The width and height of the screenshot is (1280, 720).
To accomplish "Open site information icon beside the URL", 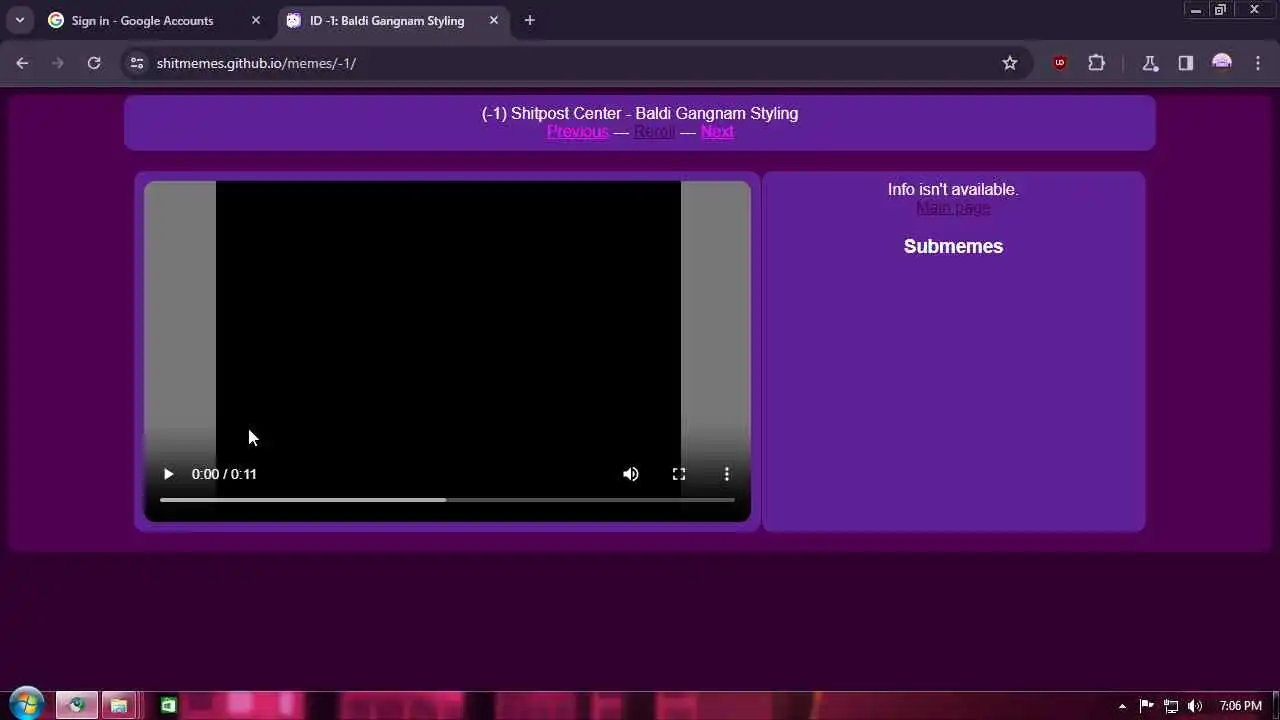I will click(137, 63).
